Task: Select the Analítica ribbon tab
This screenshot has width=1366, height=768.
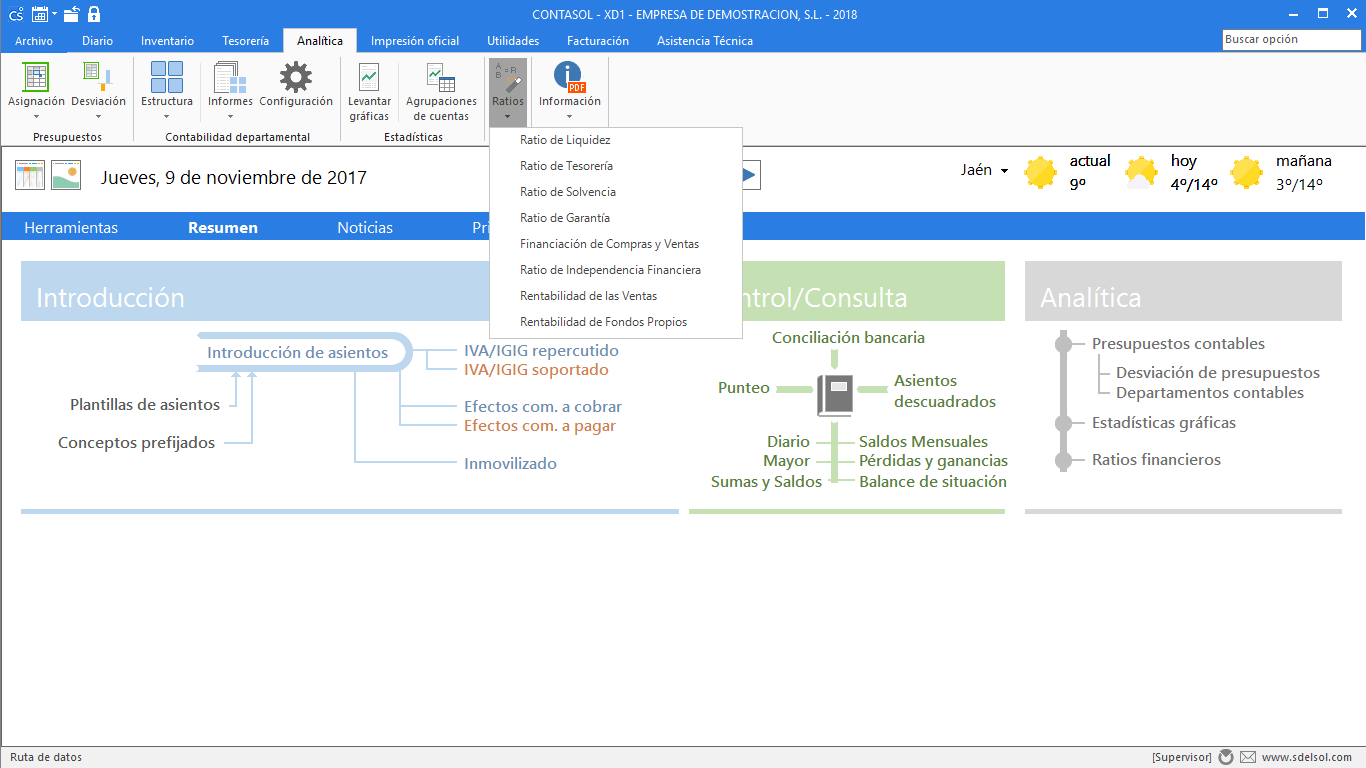Action: pyautogui.click(x=320, y=41)
